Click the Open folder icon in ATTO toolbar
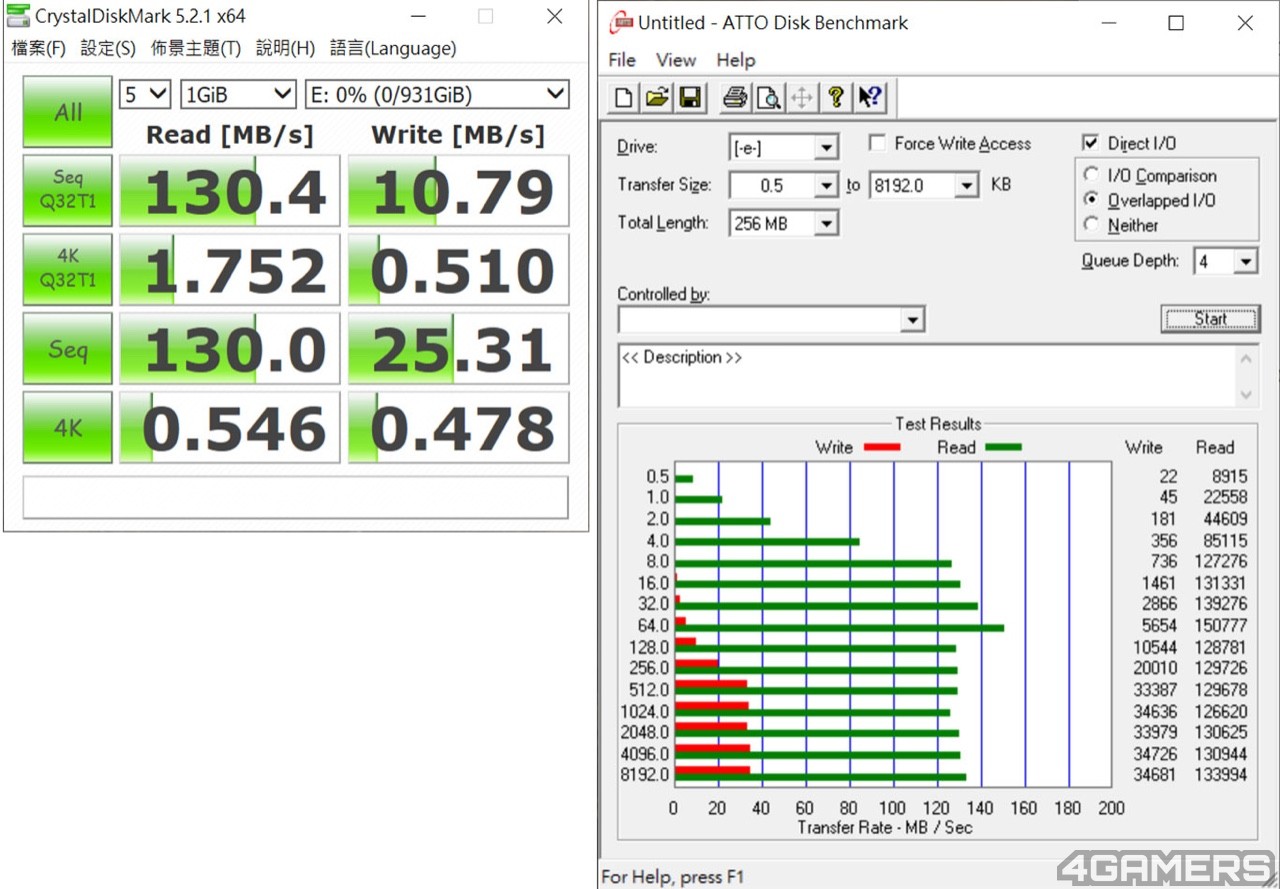The height and width of the screenshot is (889, 1280). [657, 97]
